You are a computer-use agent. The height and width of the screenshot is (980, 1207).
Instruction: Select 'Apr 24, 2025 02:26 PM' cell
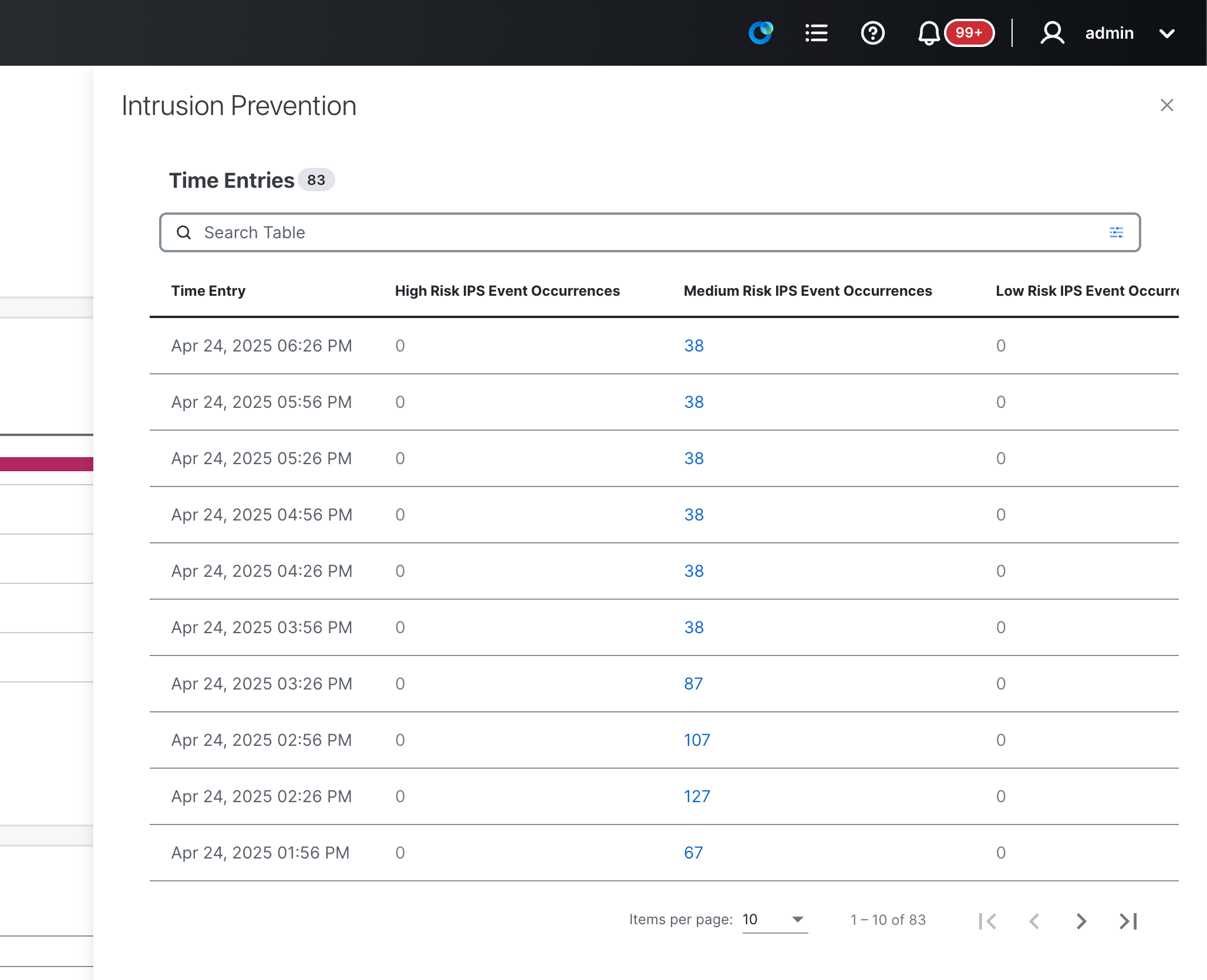click(262, 796)
